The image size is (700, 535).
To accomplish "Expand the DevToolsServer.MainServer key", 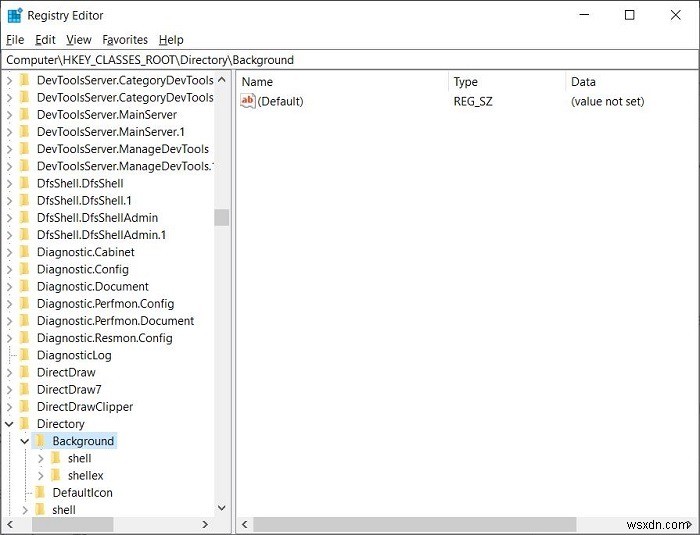I will (x=9, y=115).
